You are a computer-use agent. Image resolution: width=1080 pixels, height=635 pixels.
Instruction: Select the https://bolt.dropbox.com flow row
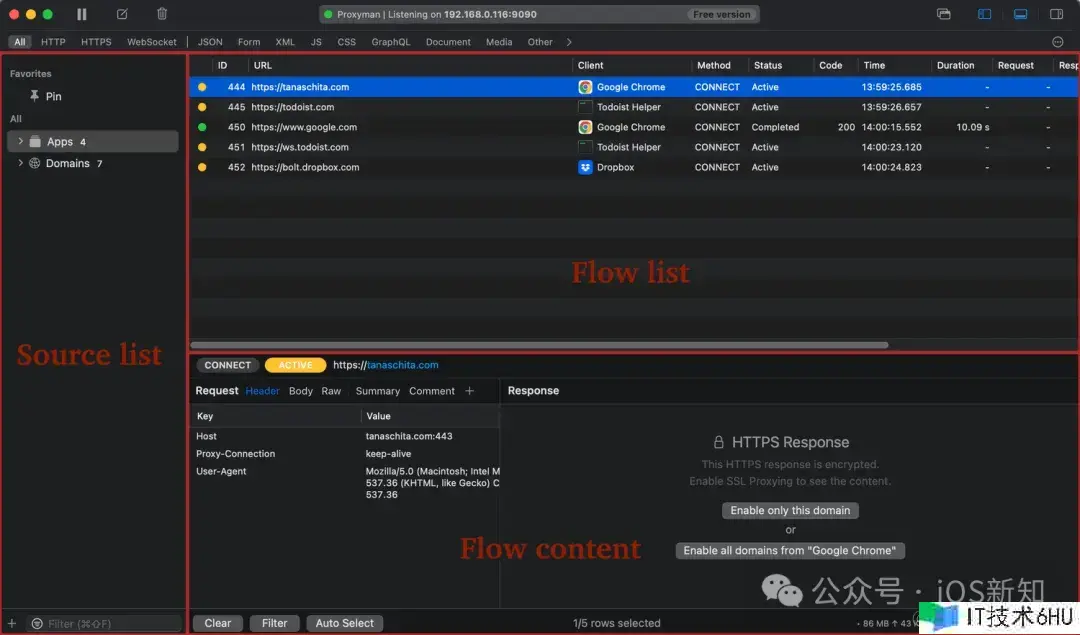634,167
